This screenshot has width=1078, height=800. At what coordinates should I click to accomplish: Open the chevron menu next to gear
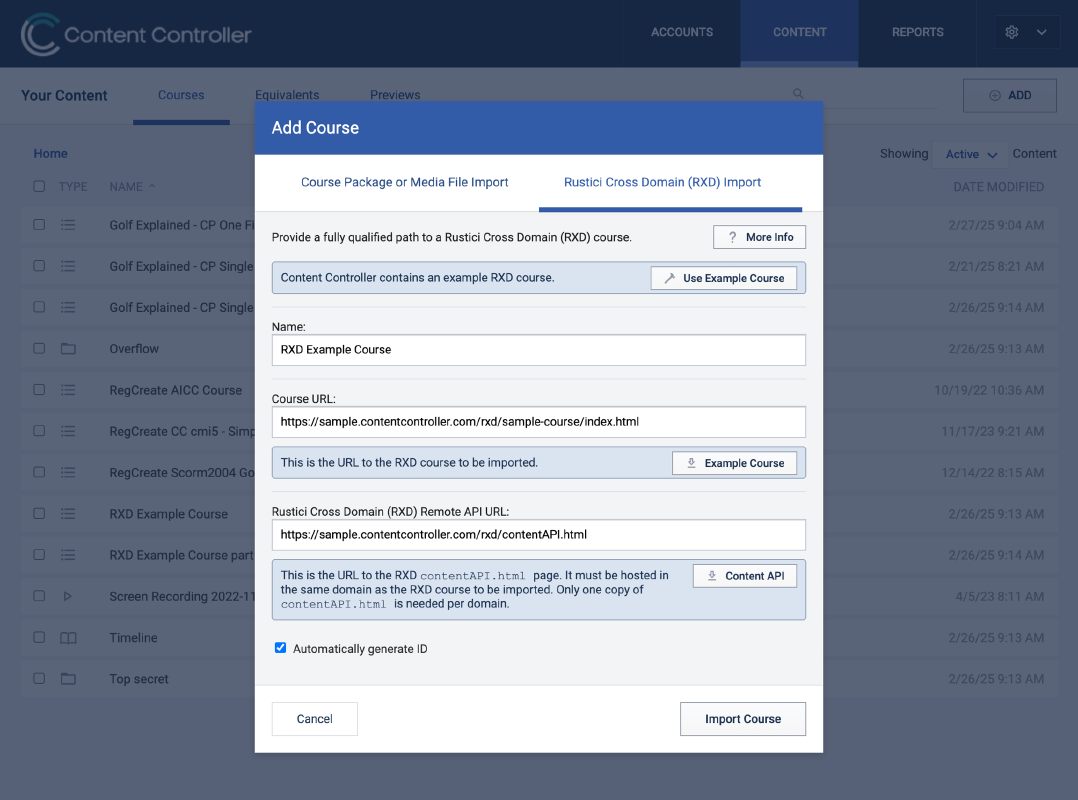pos(1042,32)
